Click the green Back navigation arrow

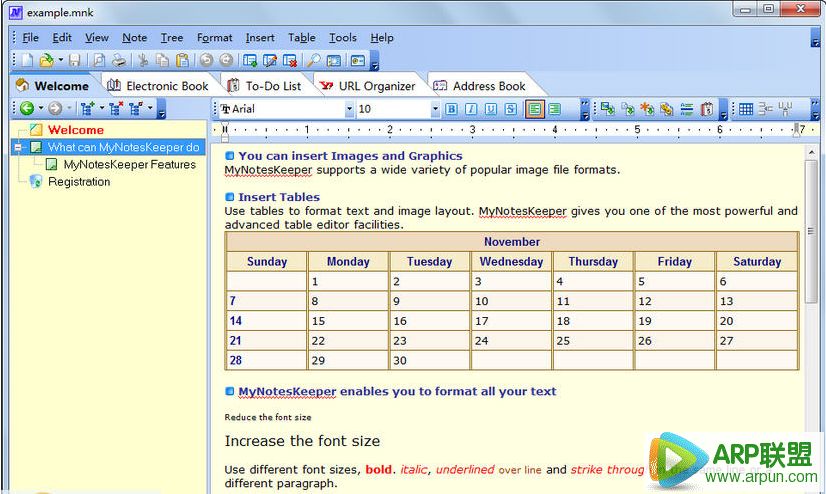[26, 109]
